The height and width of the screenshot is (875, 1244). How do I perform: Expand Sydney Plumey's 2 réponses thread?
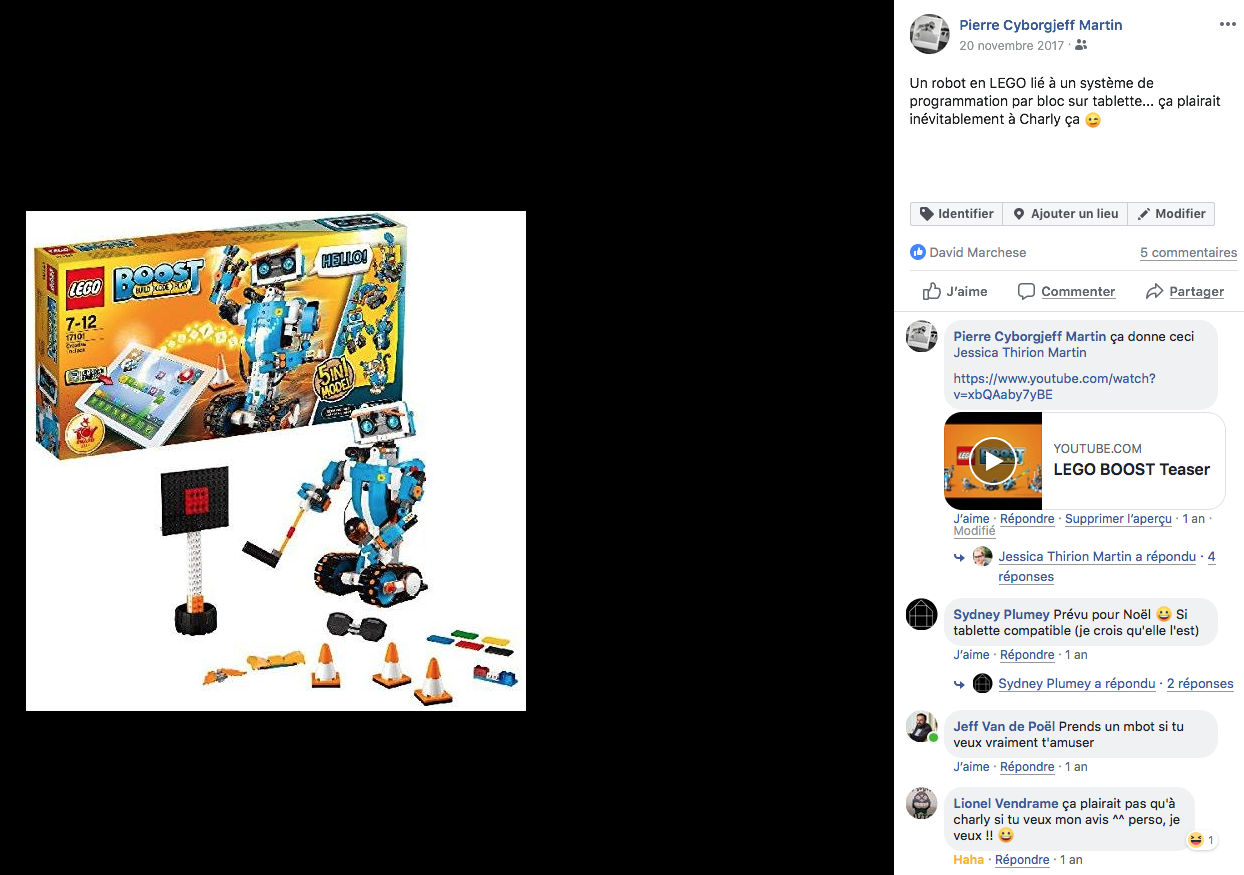click(1200, 684)
